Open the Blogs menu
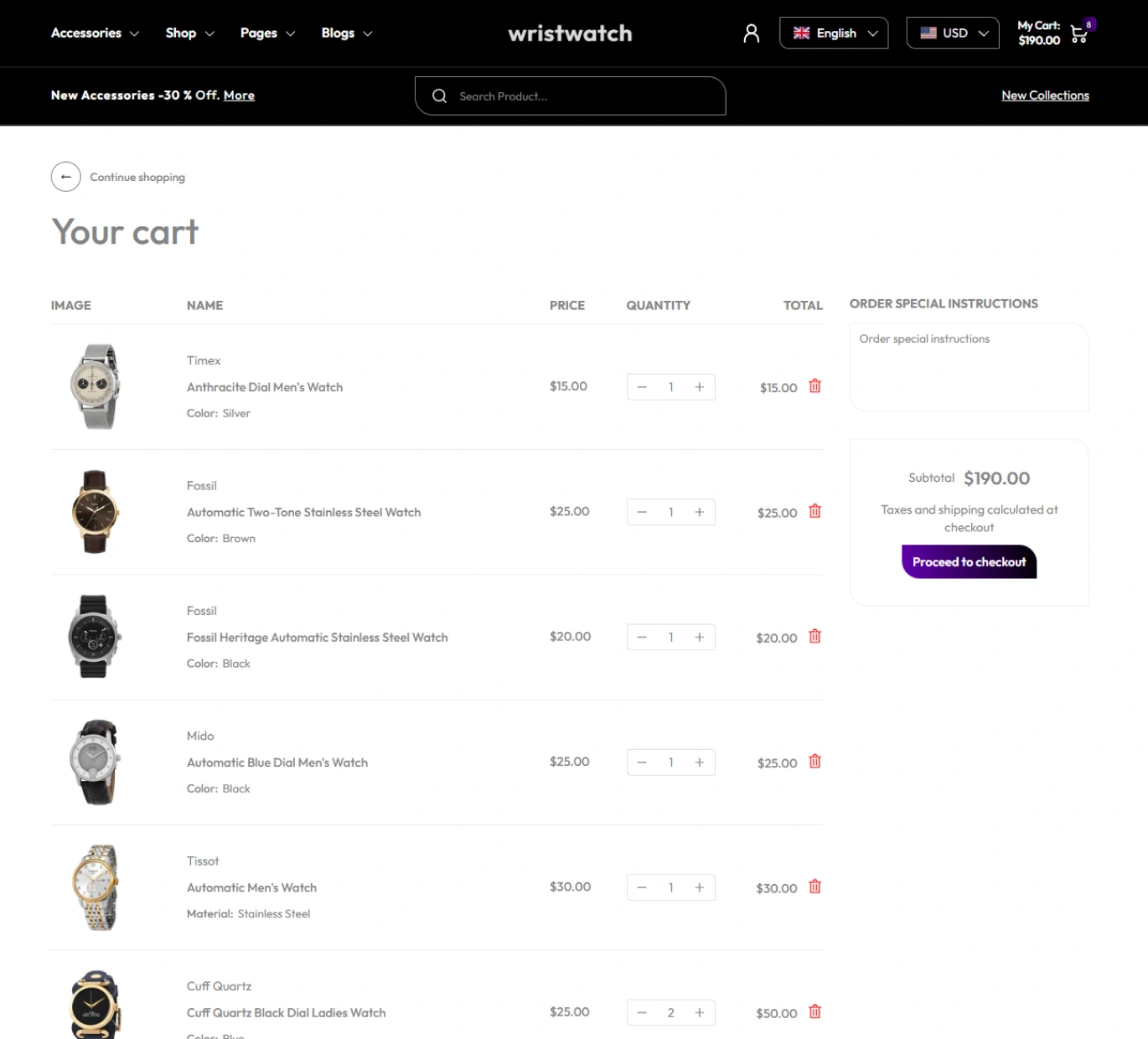 click(346, 34)
